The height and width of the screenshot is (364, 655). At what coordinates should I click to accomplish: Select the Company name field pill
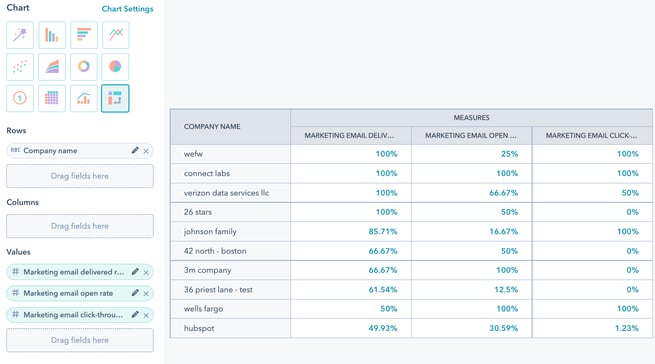coord(80,151)
